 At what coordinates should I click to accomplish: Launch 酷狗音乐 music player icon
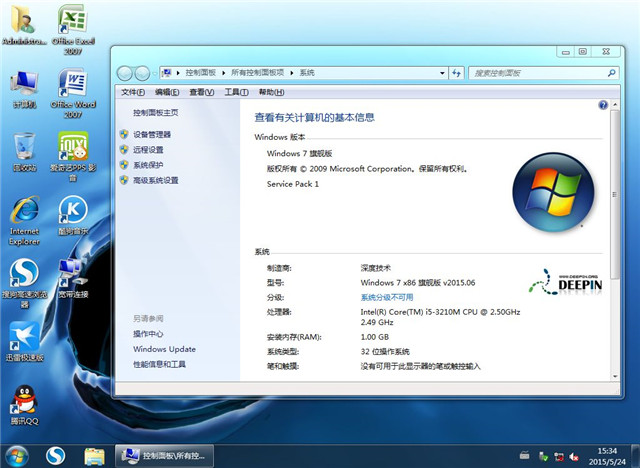point(71,211)
